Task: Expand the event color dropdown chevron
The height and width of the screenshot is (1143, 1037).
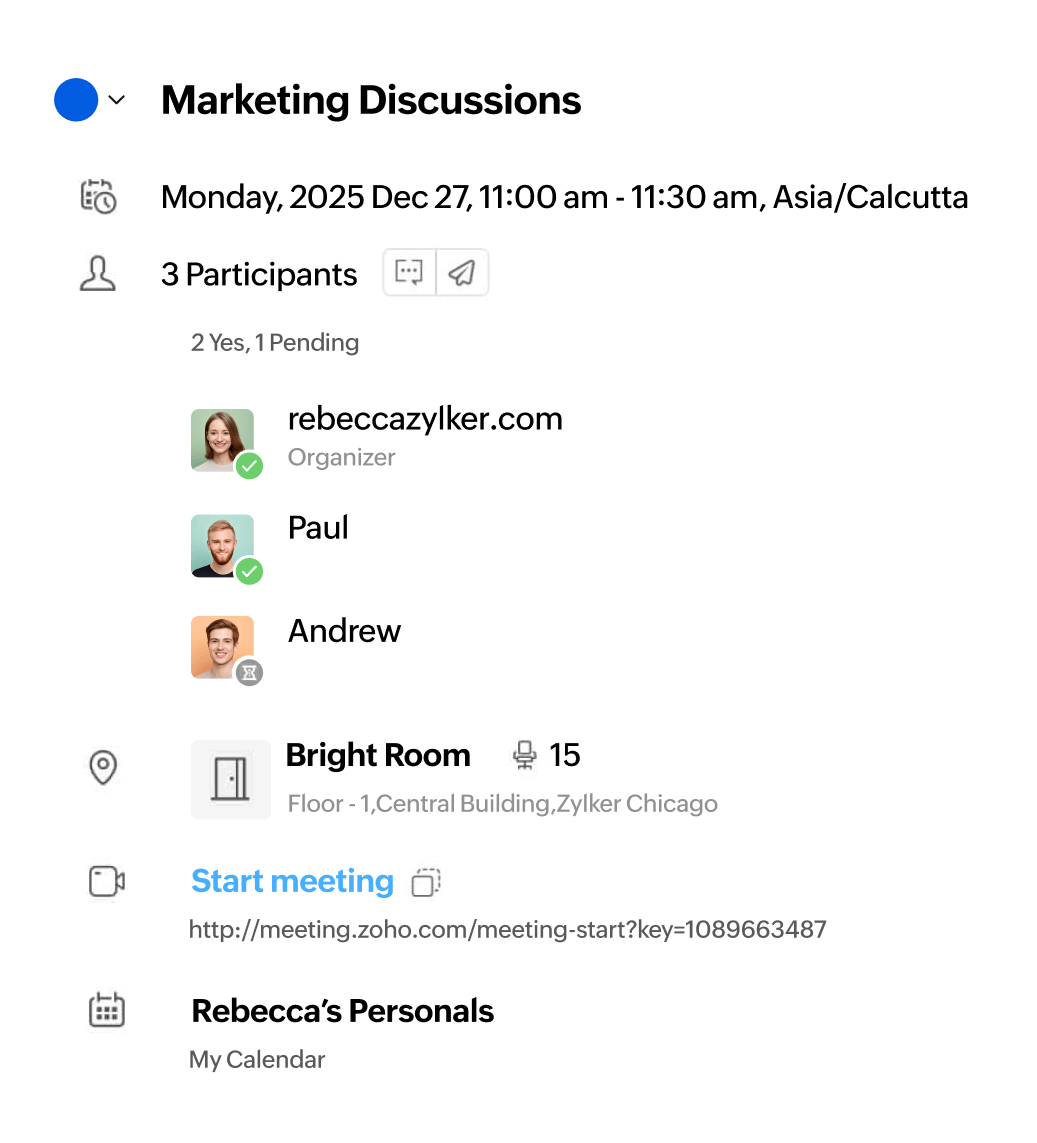Action: pos(117,100)
